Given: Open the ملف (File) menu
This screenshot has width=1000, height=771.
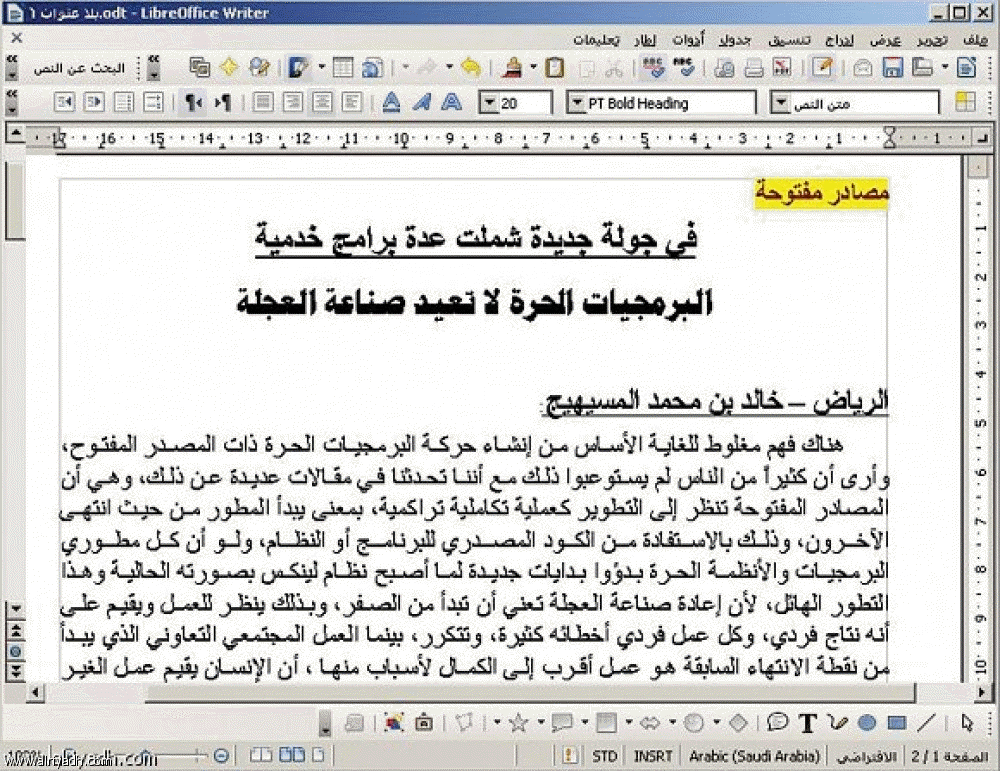Looking at the screenshot, I should (976, 40).
